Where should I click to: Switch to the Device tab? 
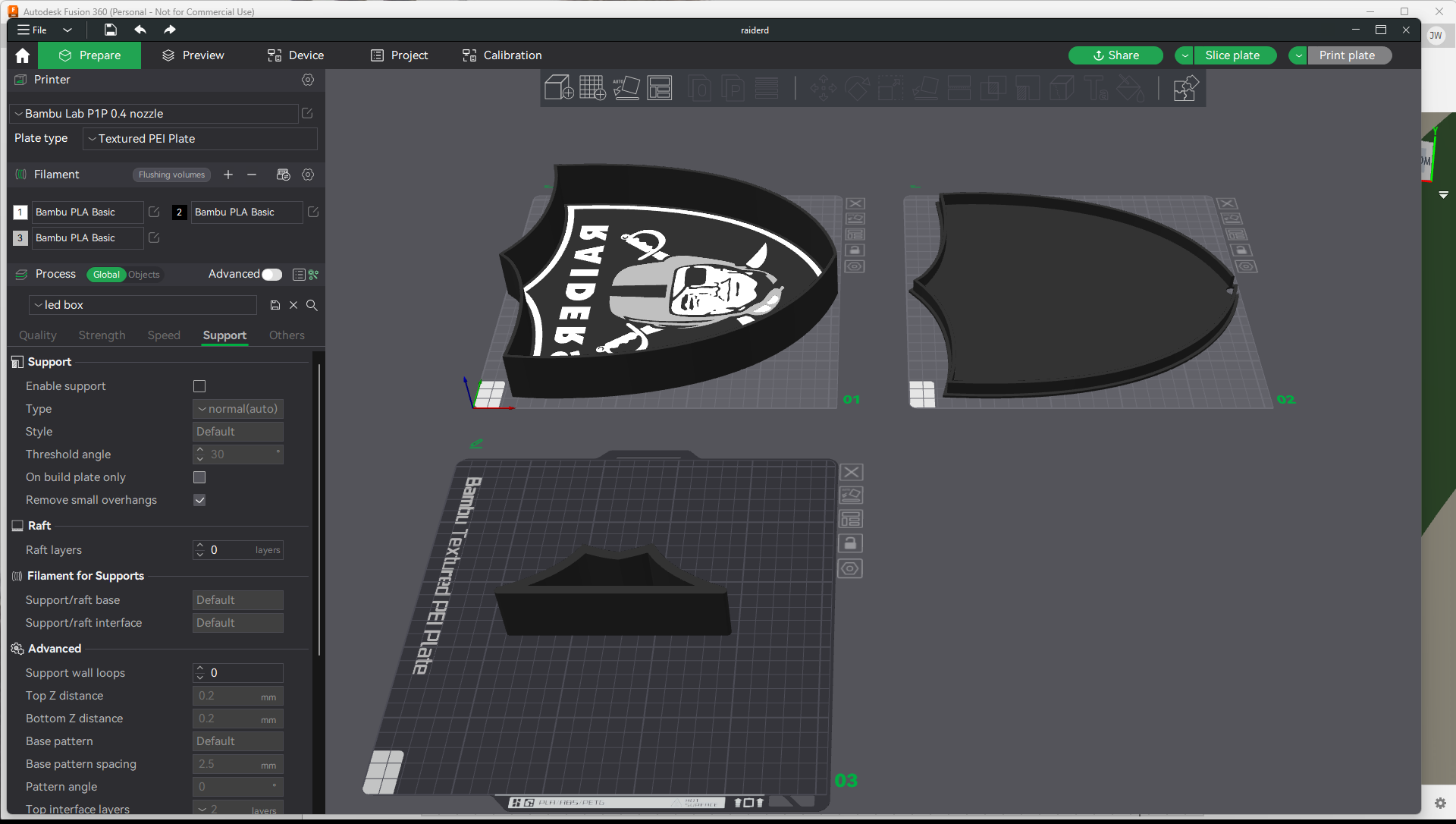(x=296, y=55)
